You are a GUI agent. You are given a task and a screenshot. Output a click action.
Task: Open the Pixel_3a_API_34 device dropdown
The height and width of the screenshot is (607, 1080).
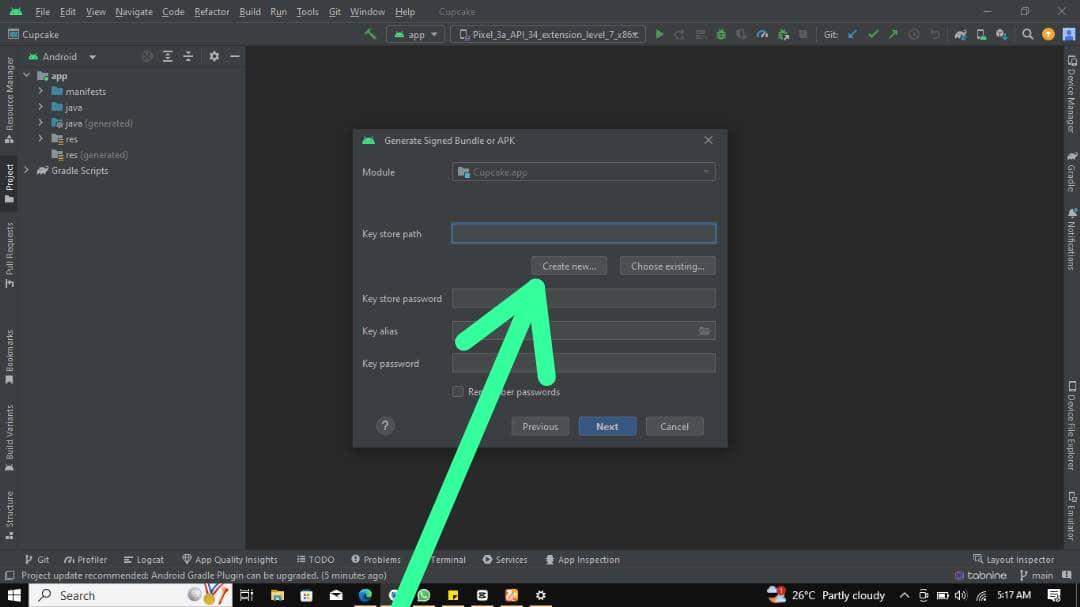[548, 34]
